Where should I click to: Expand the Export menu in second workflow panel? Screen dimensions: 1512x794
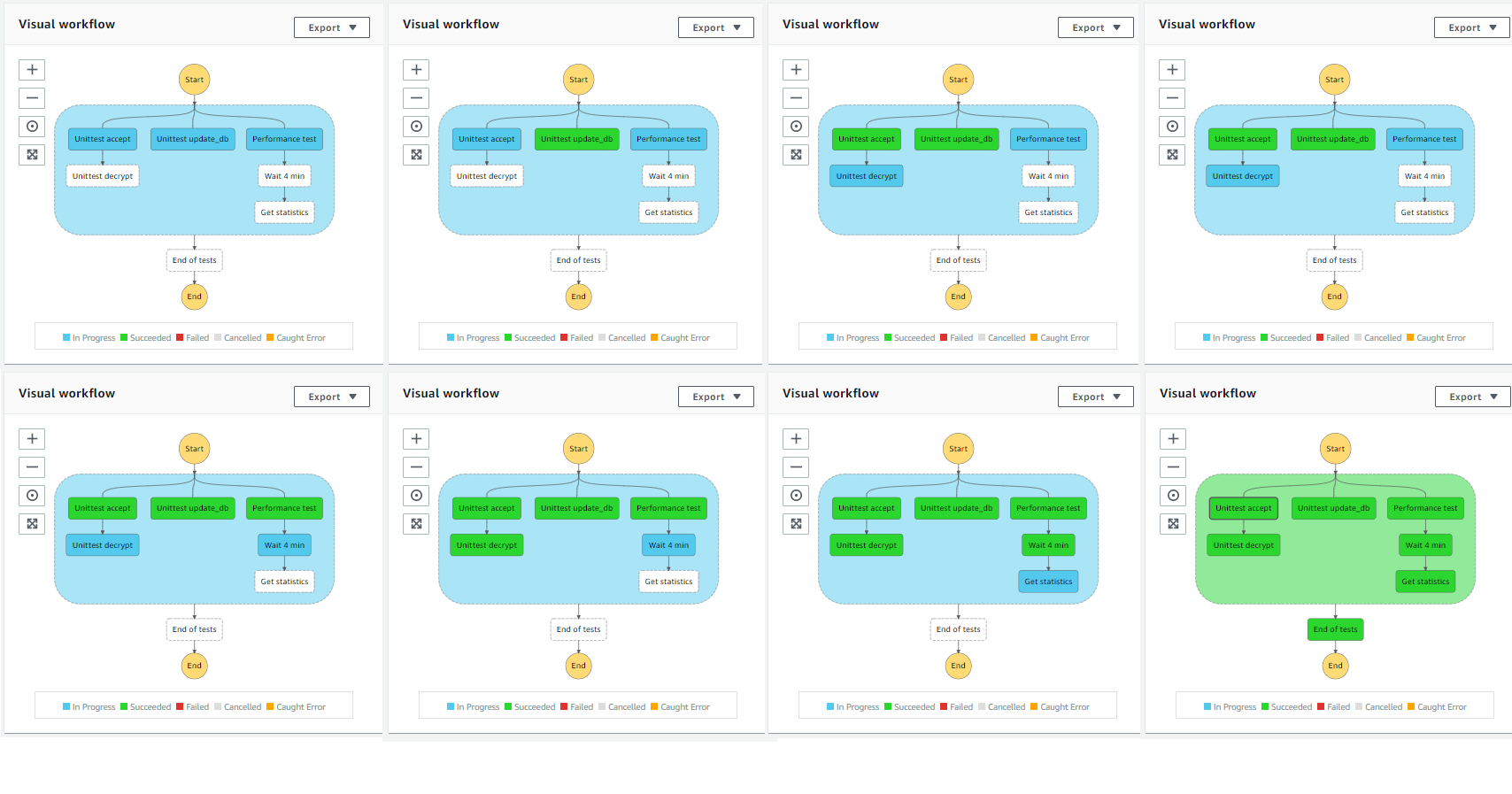click(716, 27)
